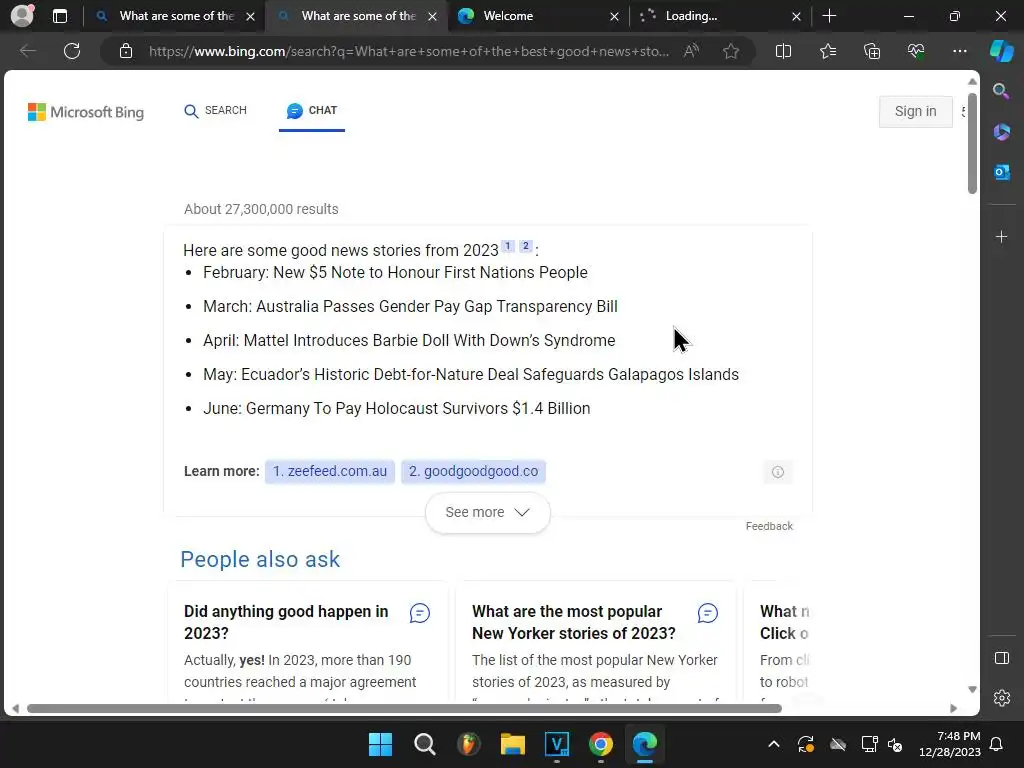Add this page to favorites star

[x=731, y=51]
